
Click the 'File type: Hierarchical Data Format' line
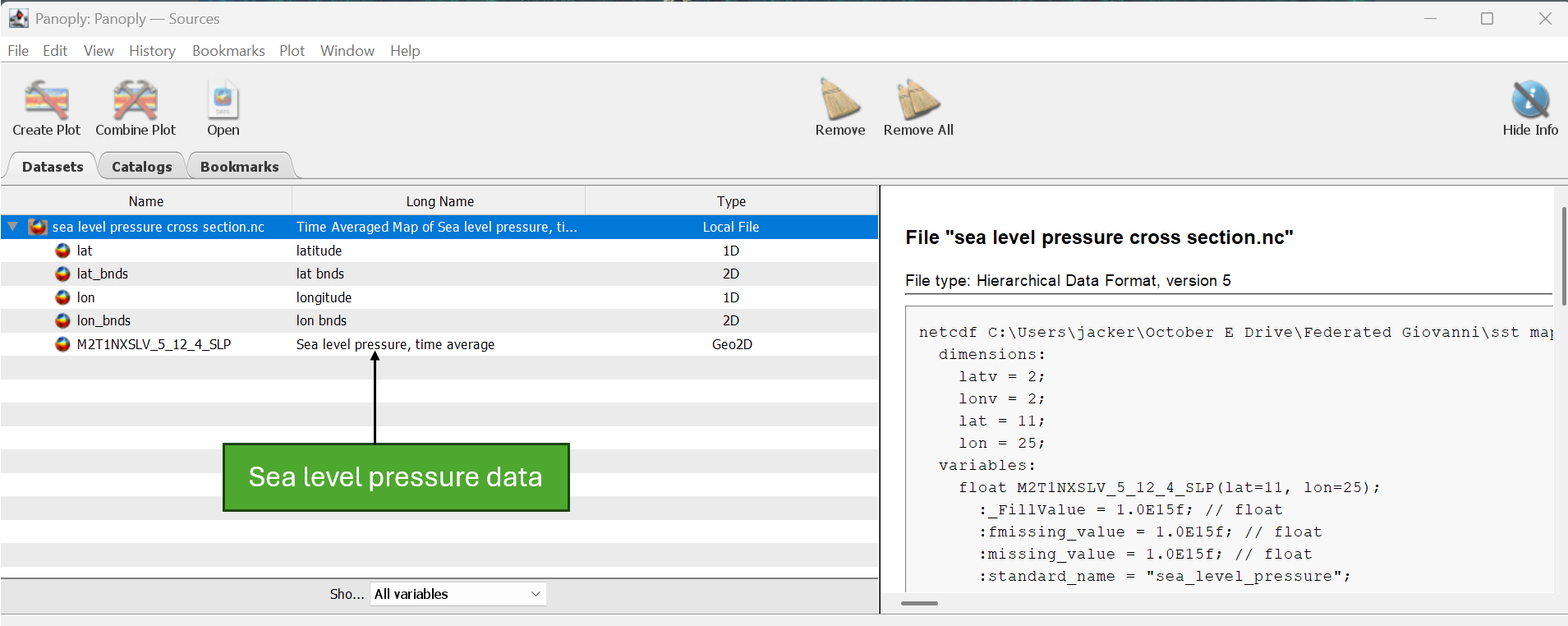point(1068,281)
